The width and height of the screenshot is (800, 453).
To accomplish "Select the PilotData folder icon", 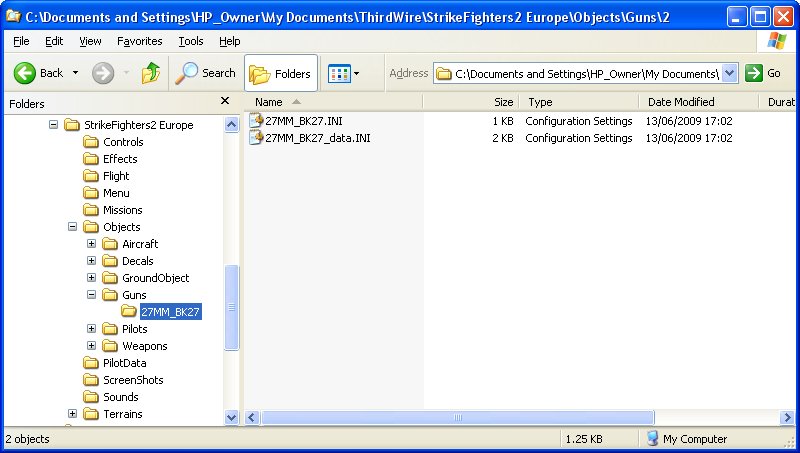I will point(91,363).
